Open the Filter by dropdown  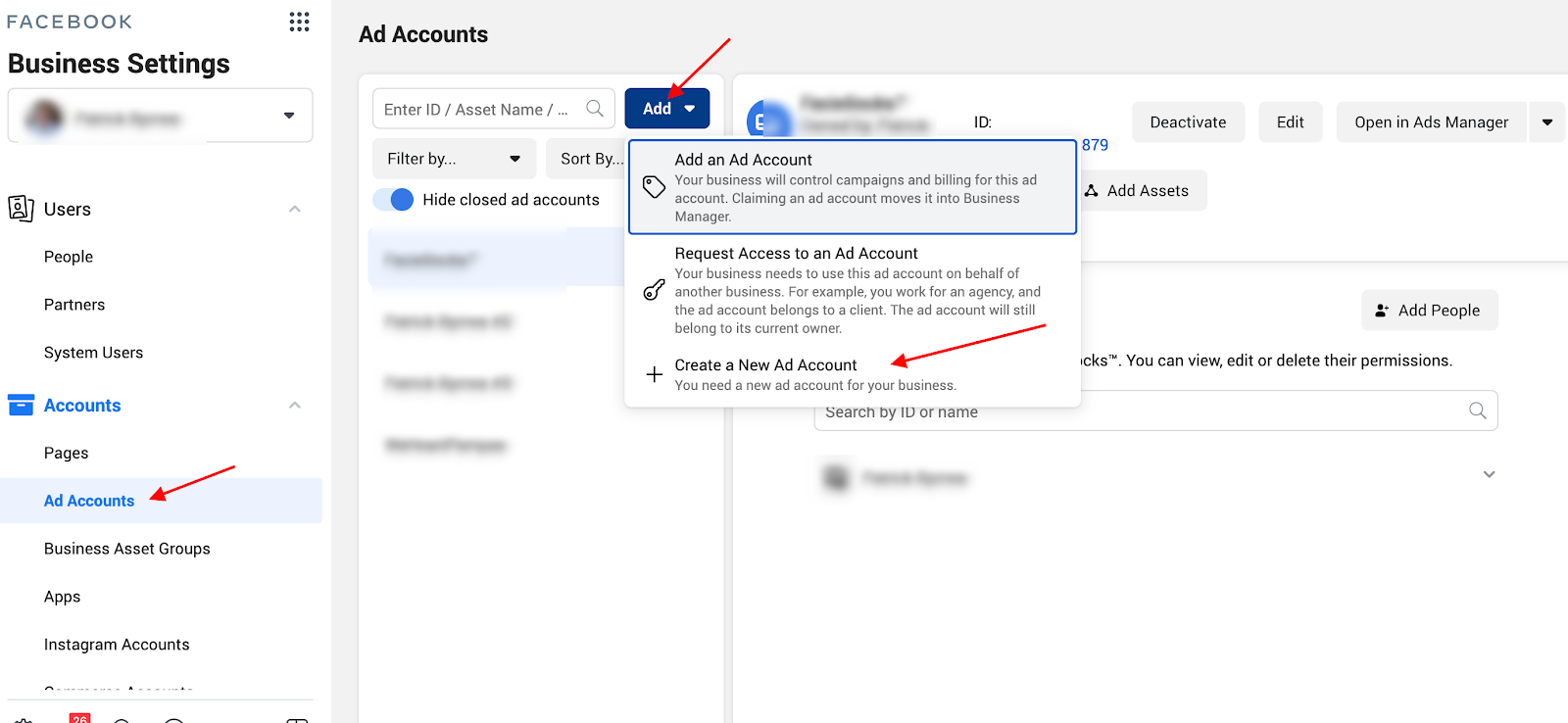[x=454, y=159]
